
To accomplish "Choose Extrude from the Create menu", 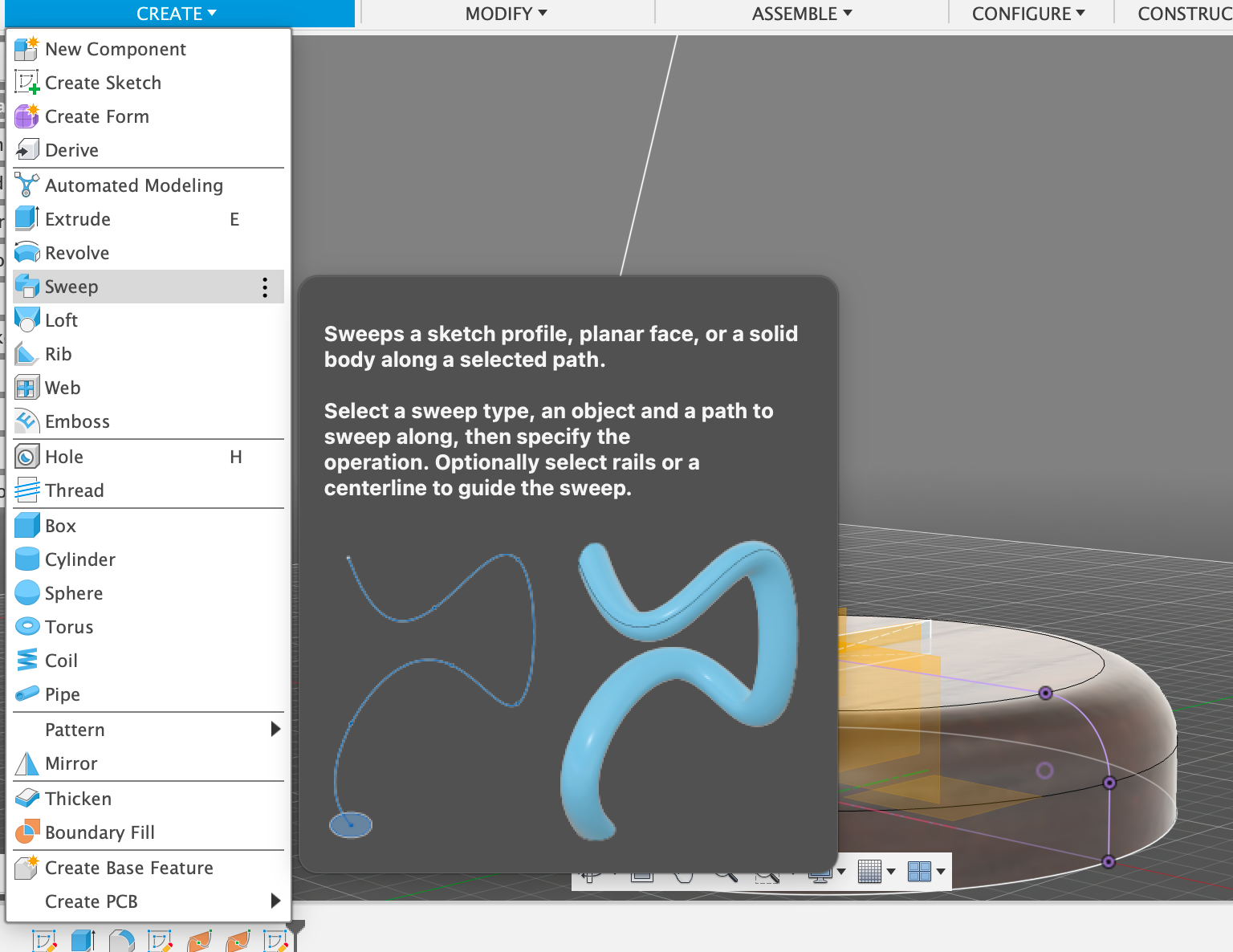I will point(78,219).
